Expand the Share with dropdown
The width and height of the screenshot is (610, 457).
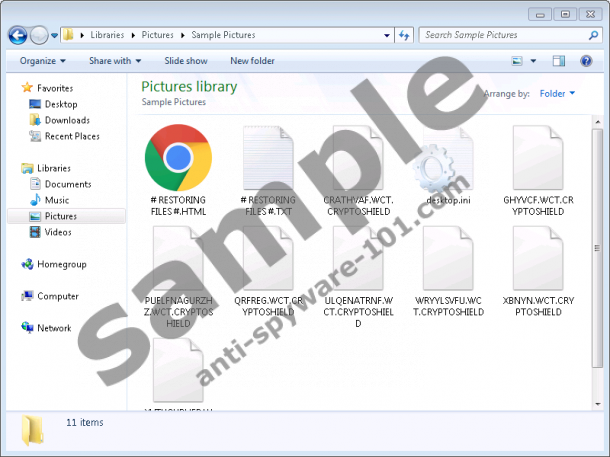[x=114, y=61]
